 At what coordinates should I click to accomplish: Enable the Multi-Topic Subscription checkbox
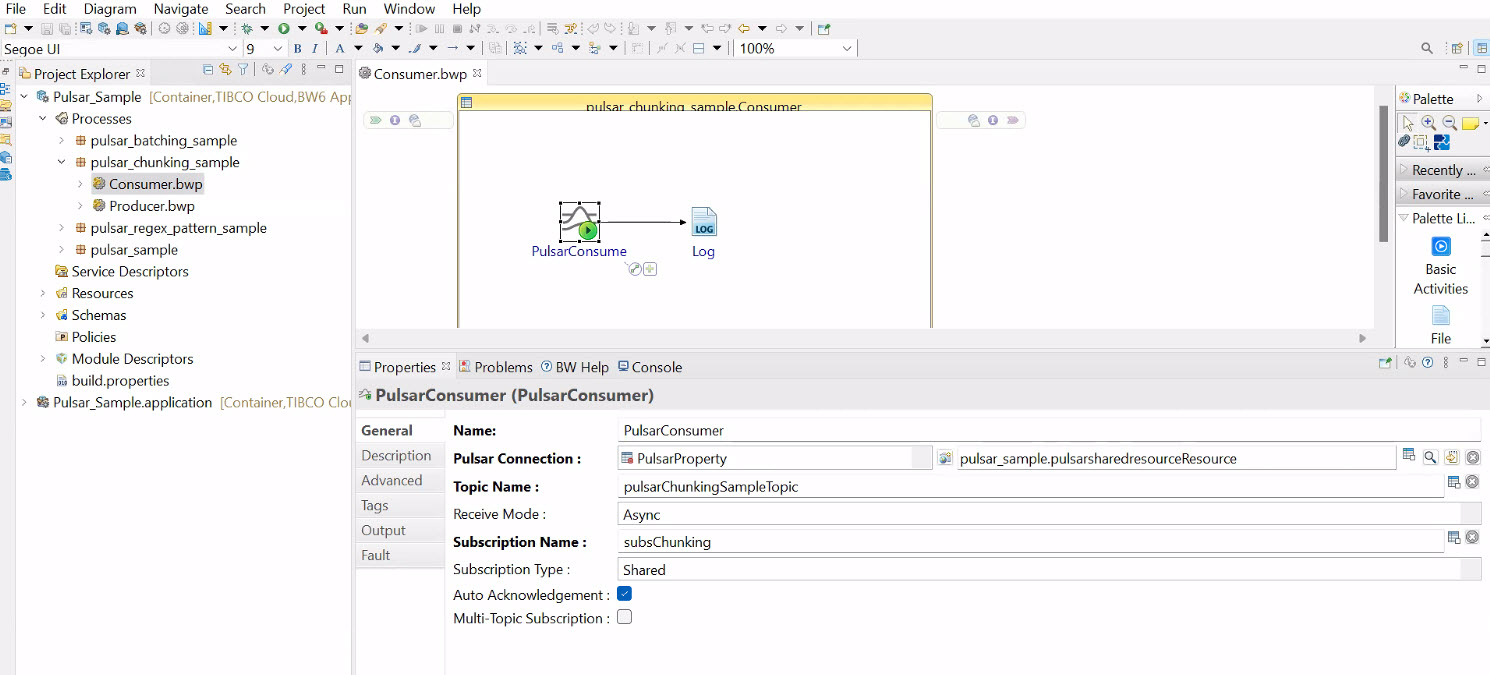(625, 618)
